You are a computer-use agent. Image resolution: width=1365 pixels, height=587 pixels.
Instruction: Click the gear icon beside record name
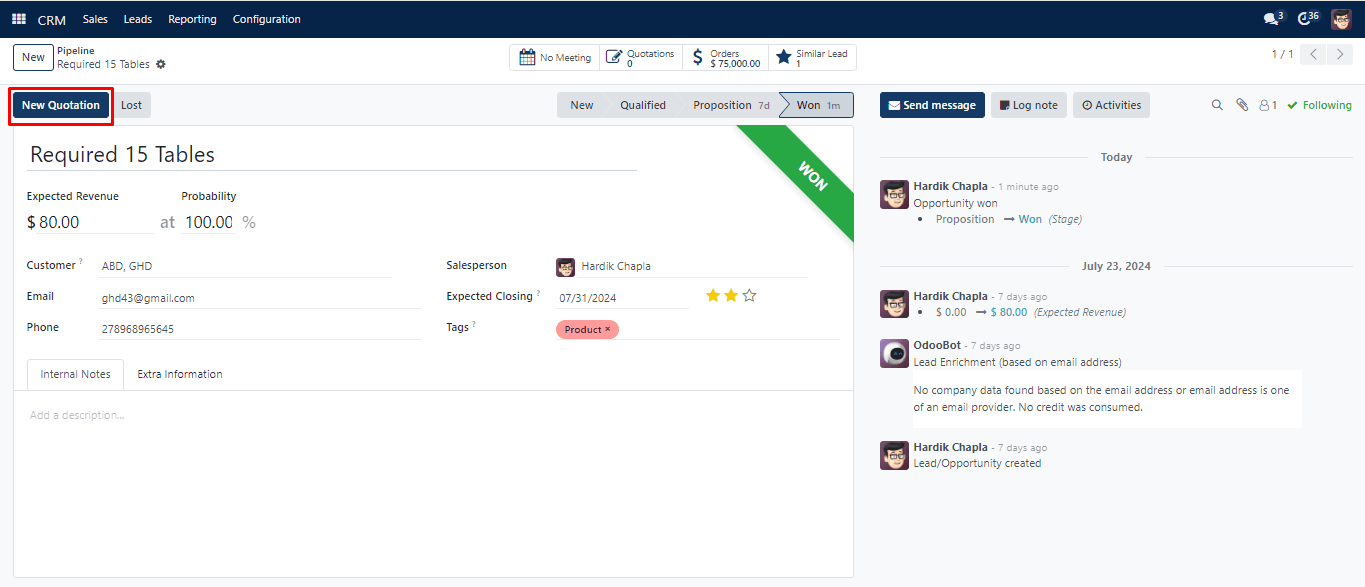point(161,64)
